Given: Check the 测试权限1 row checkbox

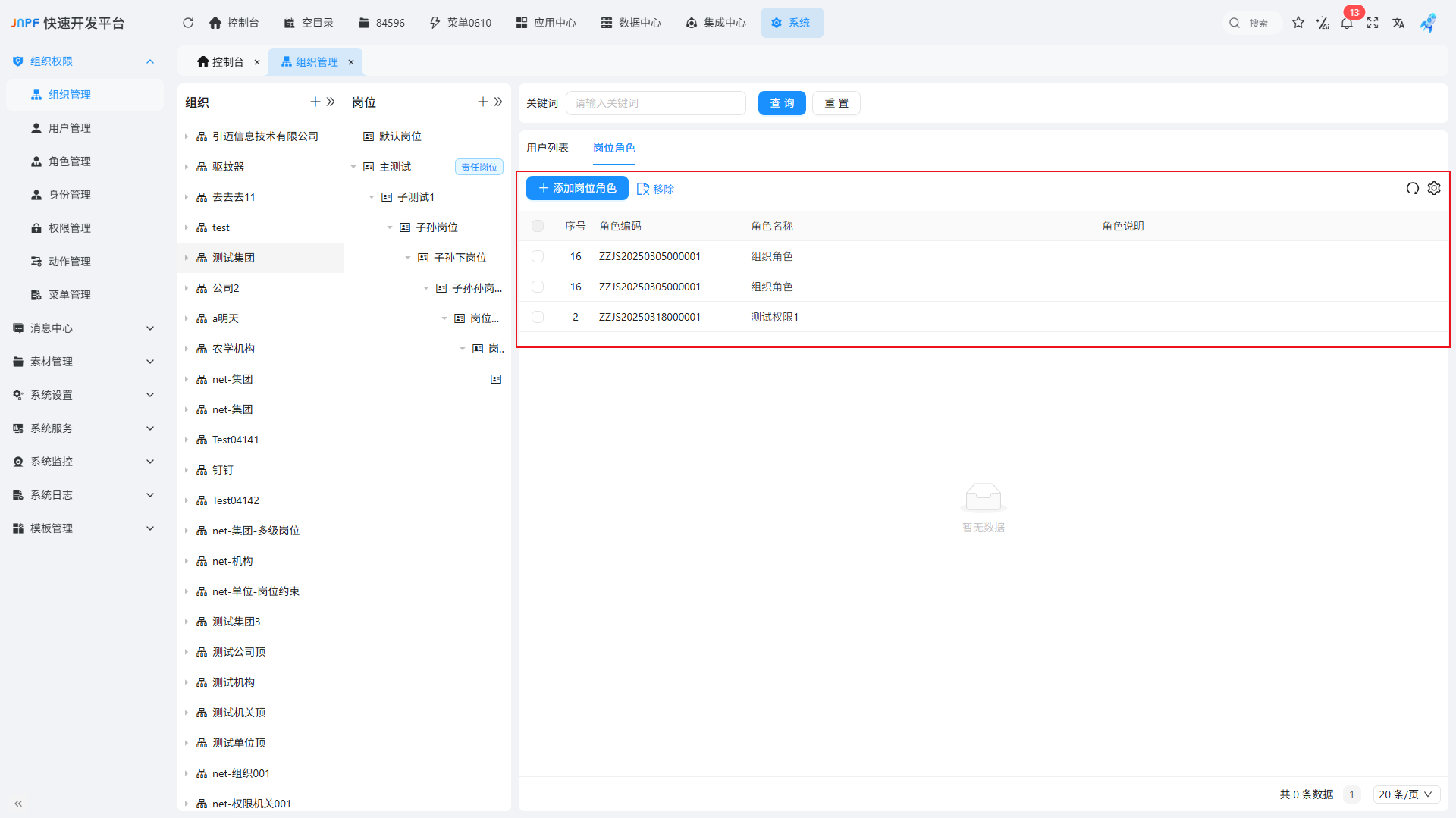Looking at the screenshot, I should [x=538, y=317].
